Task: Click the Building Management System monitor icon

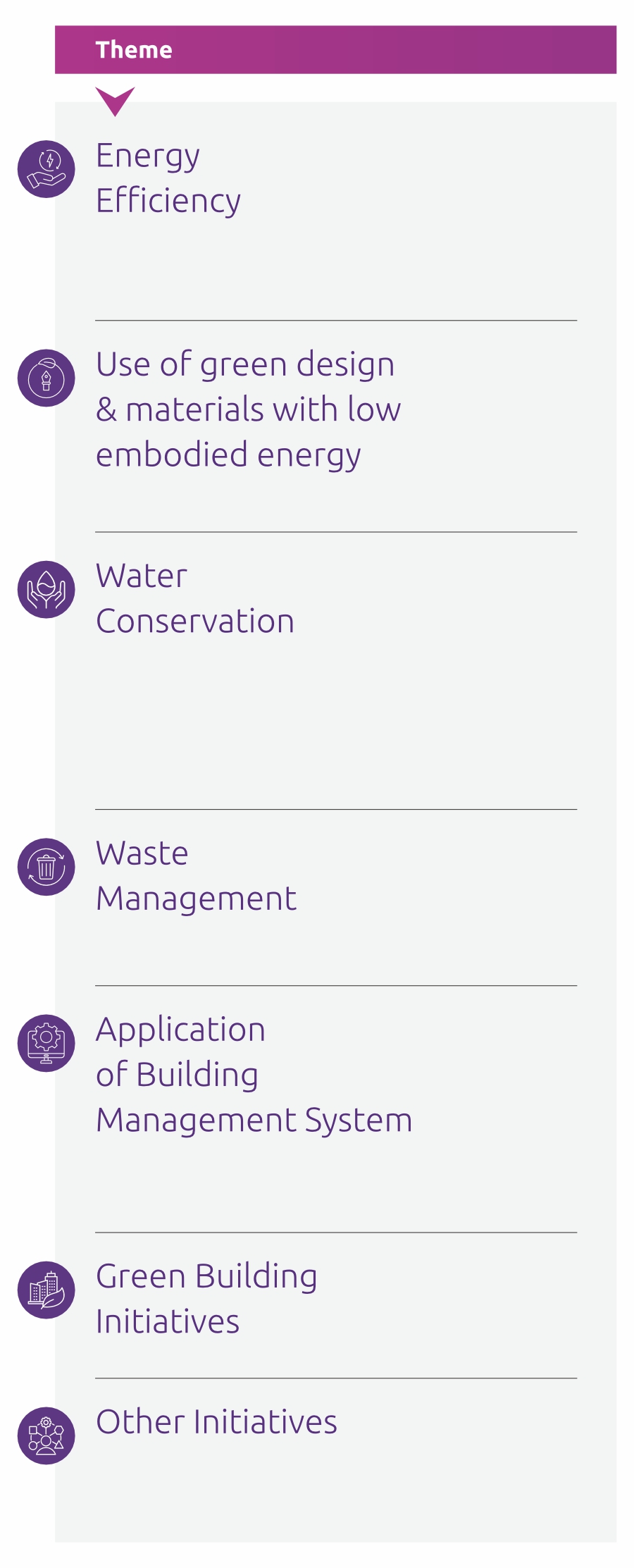Action: pos(46,1043)
